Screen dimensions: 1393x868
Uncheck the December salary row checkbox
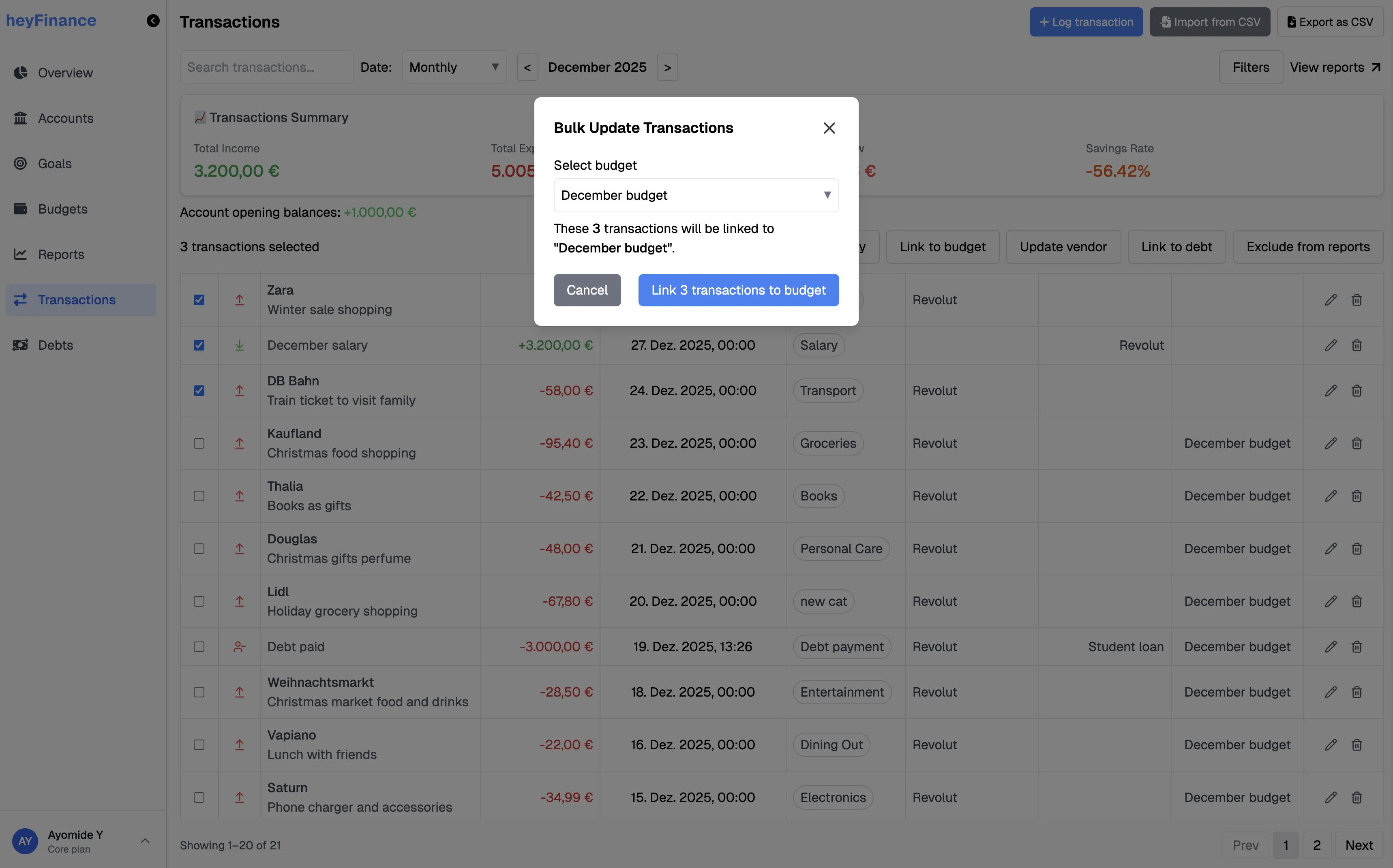point(199,345)
